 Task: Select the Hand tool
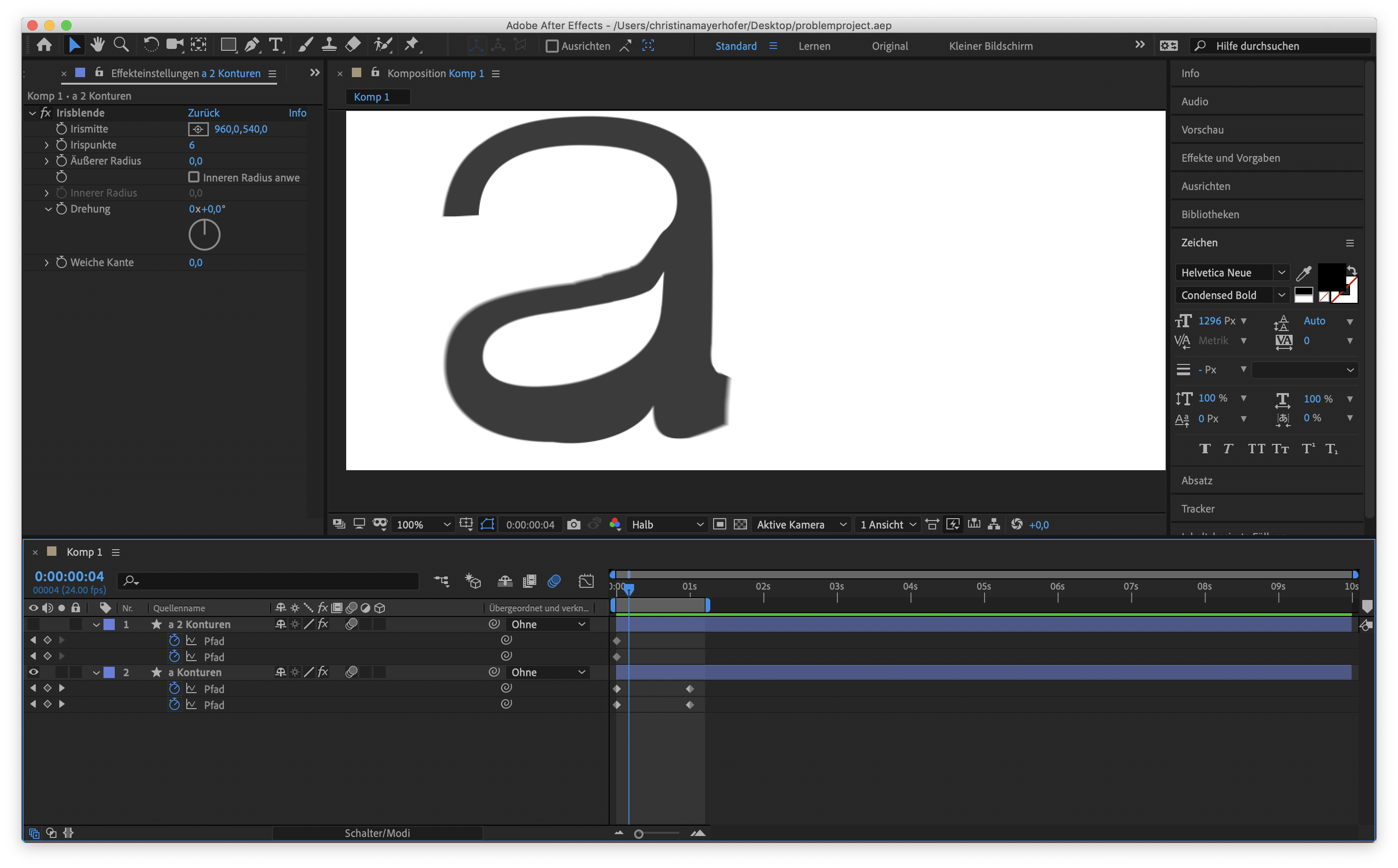pyautogui.click(x=97, y=44)
